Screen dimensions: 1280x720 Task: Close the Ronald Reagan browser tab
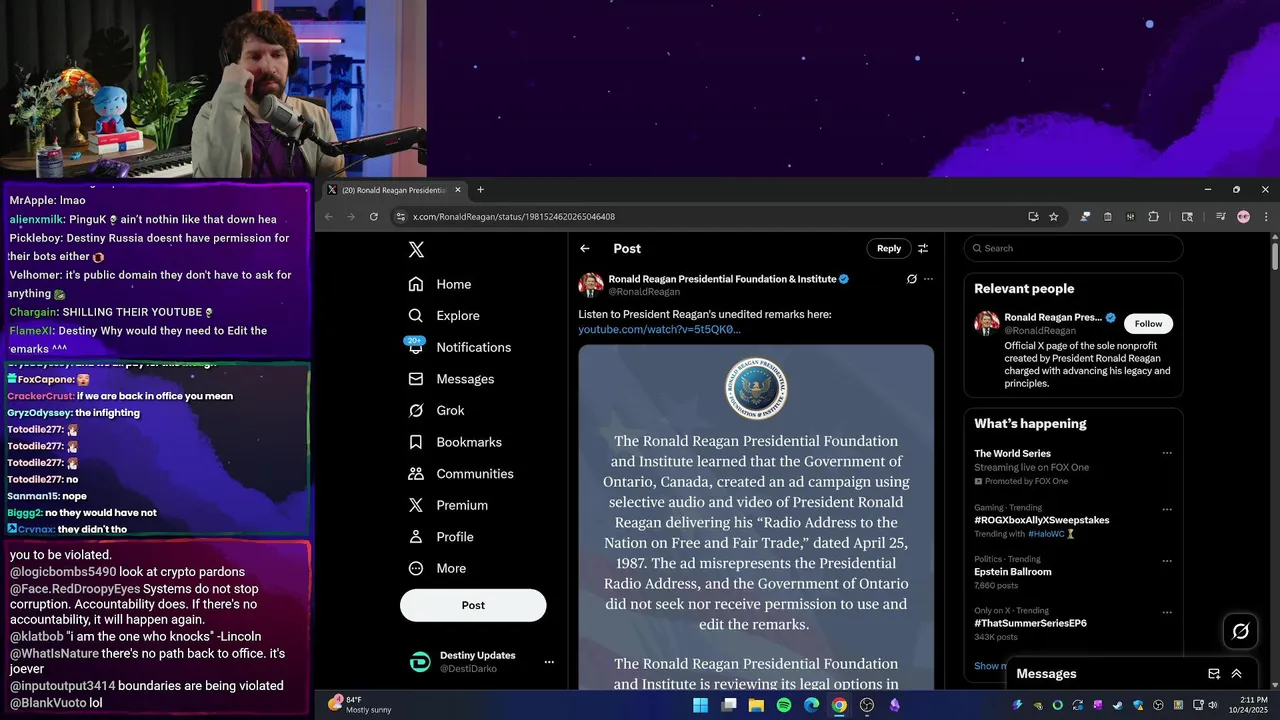coord(458,190)
